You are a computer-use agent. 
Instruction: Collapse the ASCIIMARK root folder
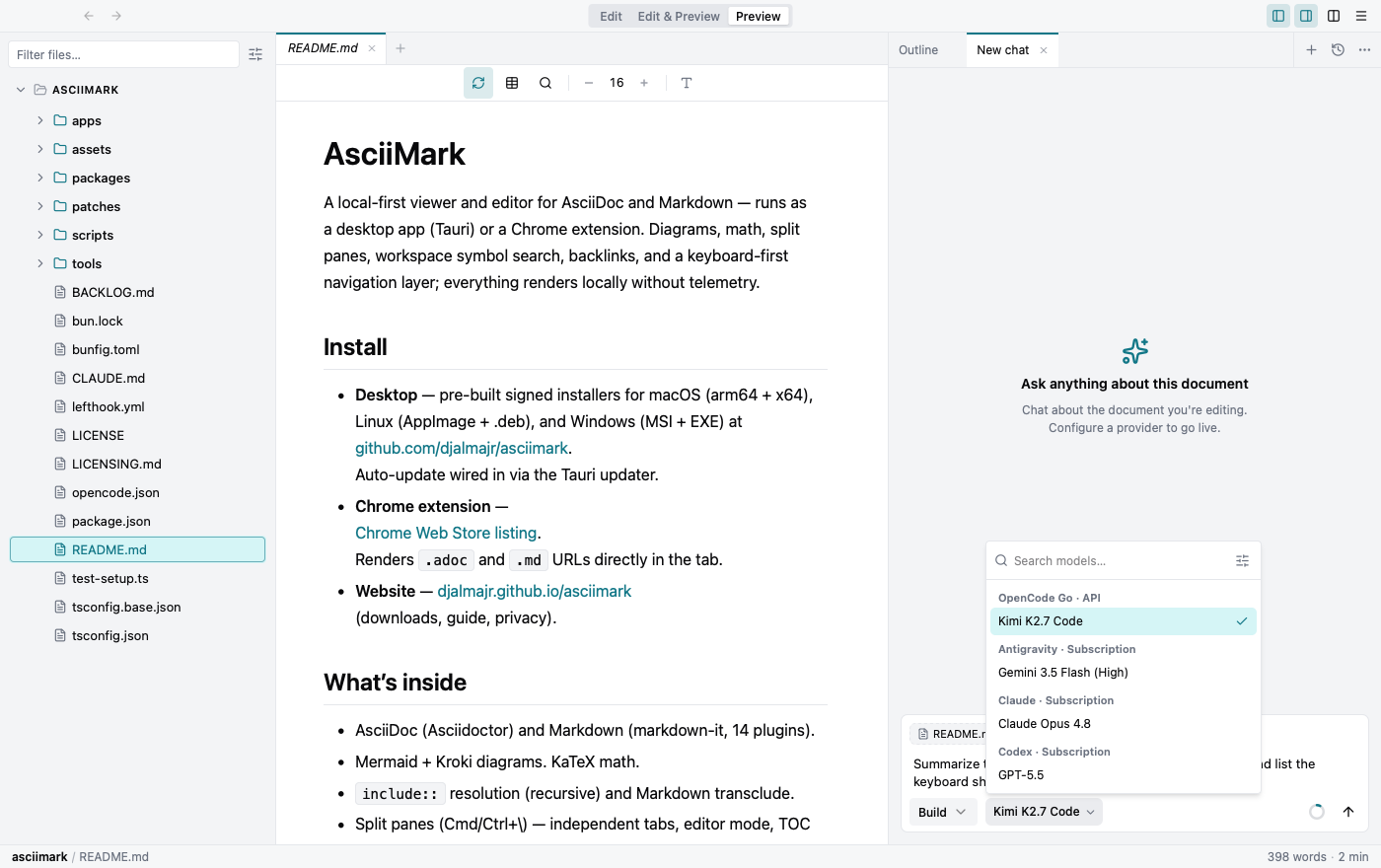(21, 90)
